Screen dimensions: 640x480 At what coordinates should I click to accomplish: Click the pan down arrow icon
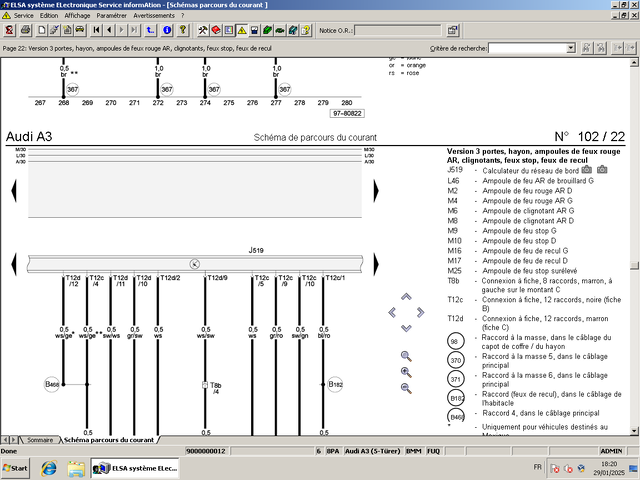pyautogui.click(x=406, y=328)
